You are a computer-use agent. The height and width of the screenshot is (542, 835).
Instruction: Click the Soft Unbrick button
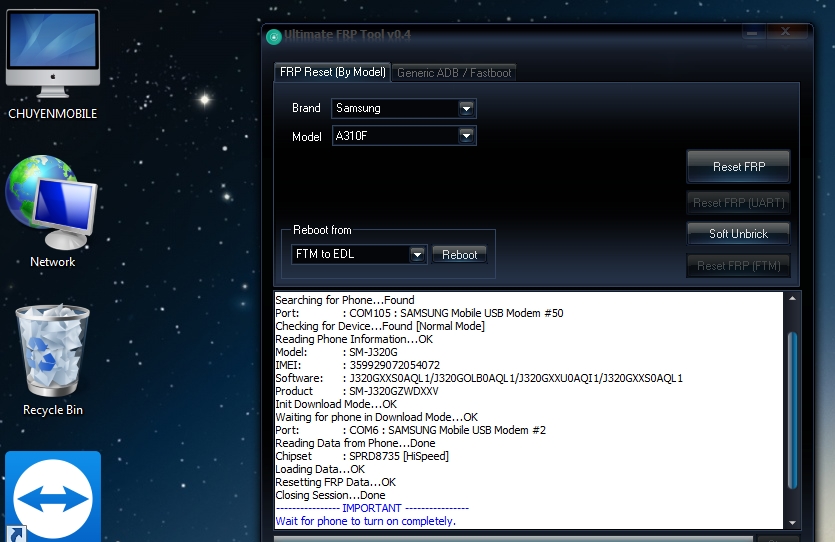[739, 234]
